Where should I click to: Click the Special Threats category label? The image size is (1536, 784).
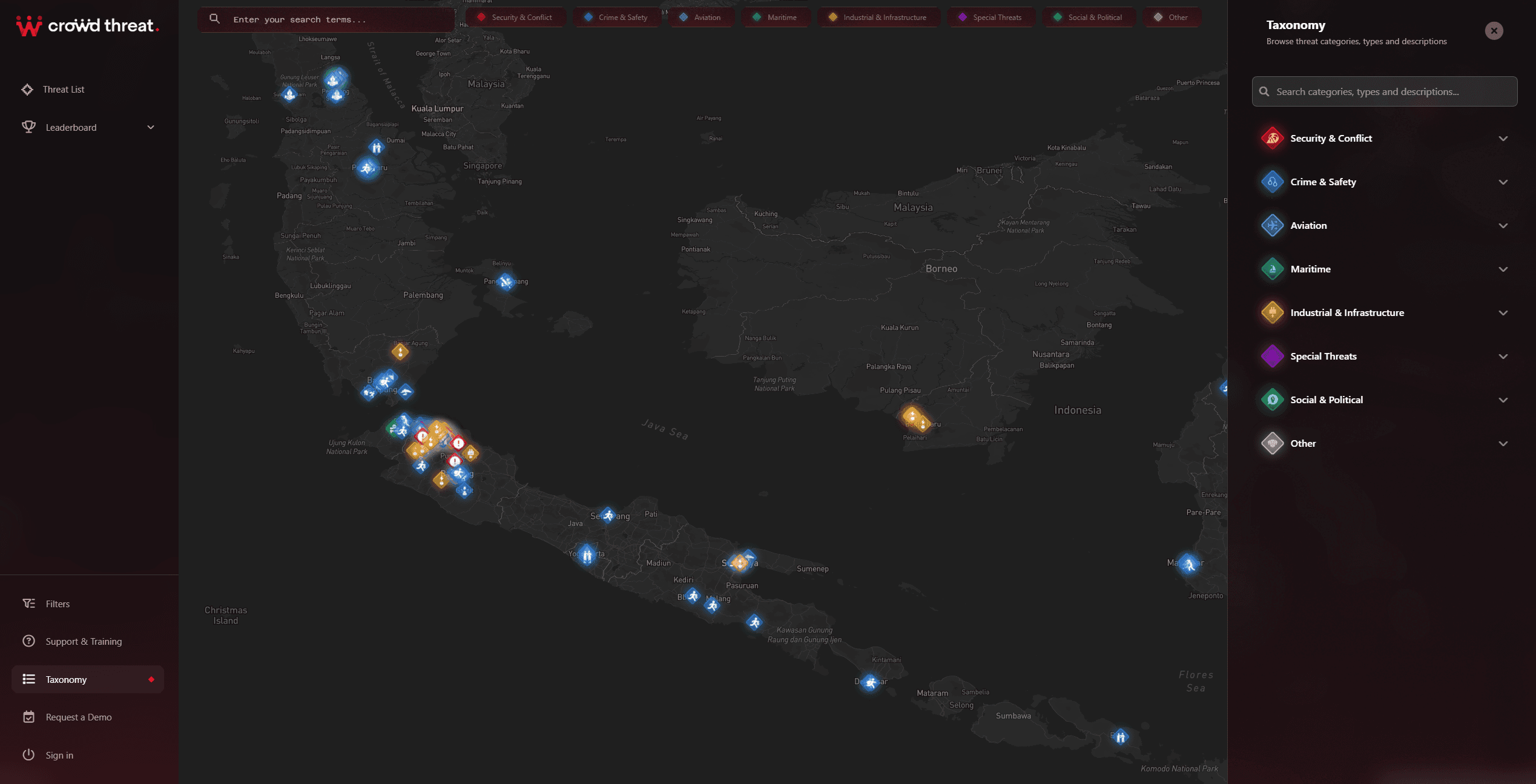click(x=1323, y=357)
